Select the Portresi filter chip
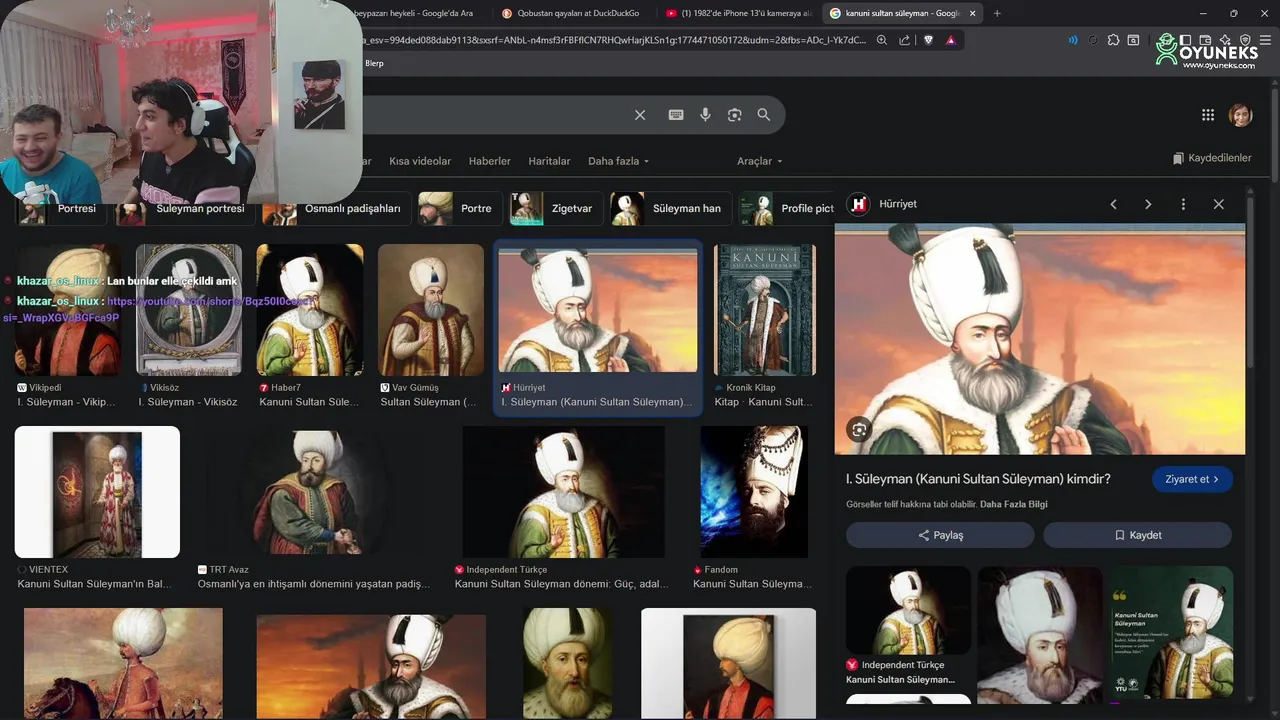The image size is (1280, 720). [59, 209]
